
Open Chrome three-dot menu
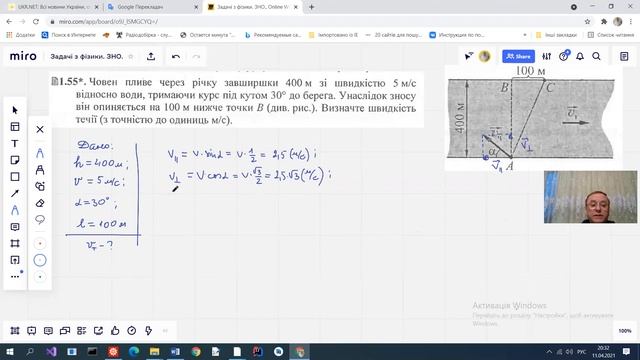tap(631, 22)
